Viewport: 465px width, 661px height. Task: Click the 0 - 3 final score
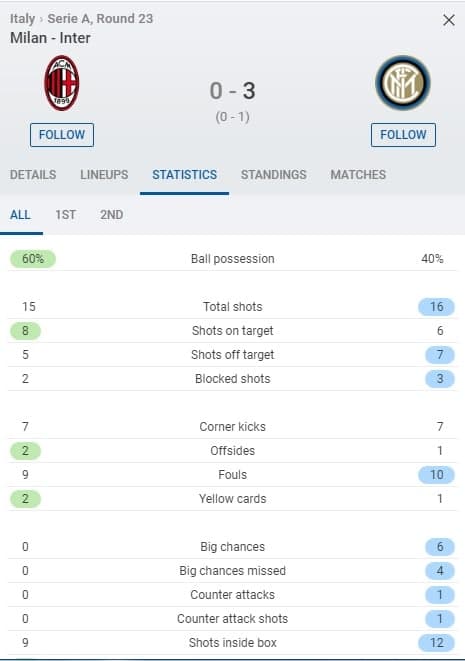232,91
